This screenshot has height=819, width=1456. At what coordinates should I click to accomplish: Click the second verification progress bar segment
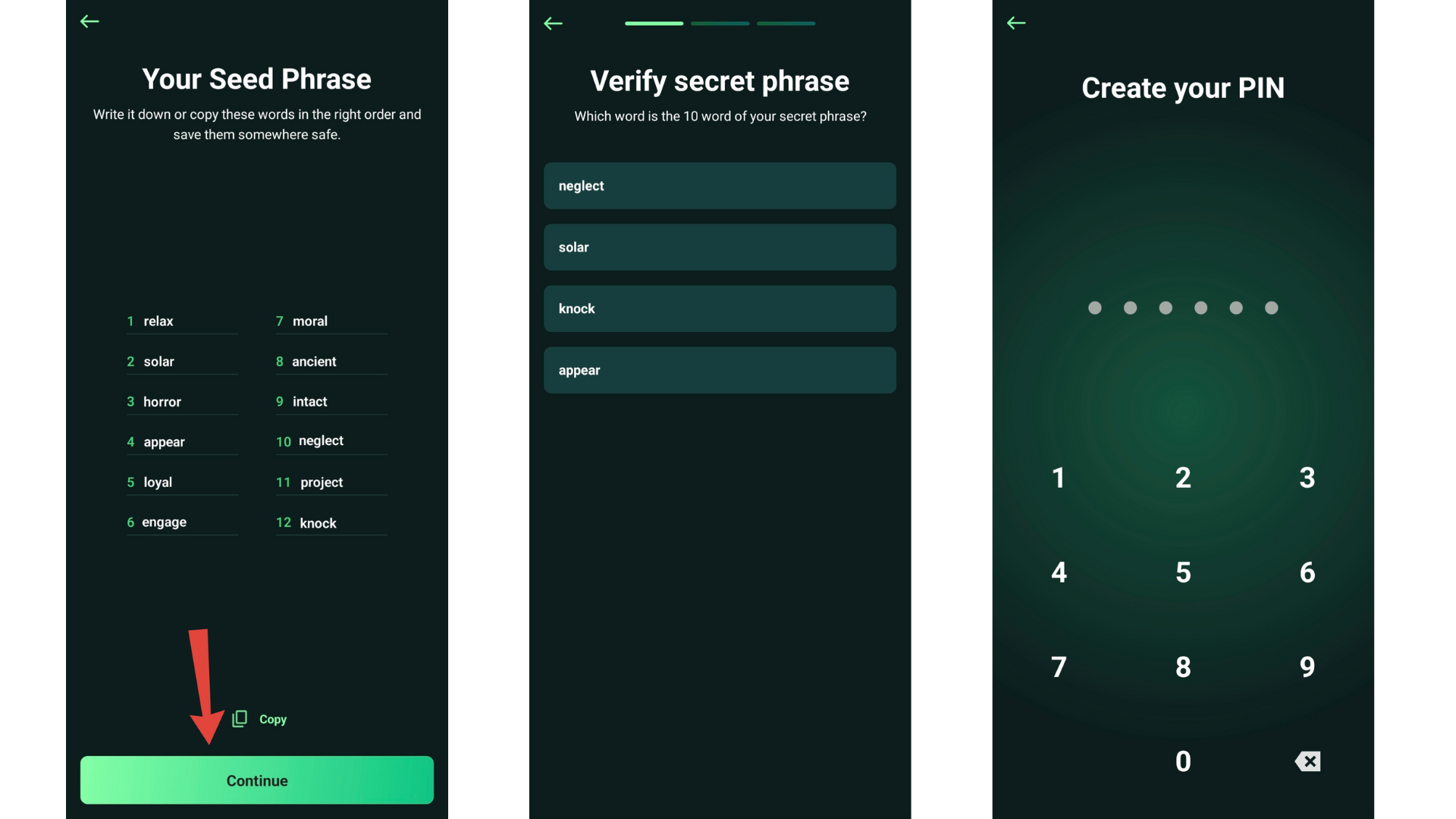pos(720,24)
